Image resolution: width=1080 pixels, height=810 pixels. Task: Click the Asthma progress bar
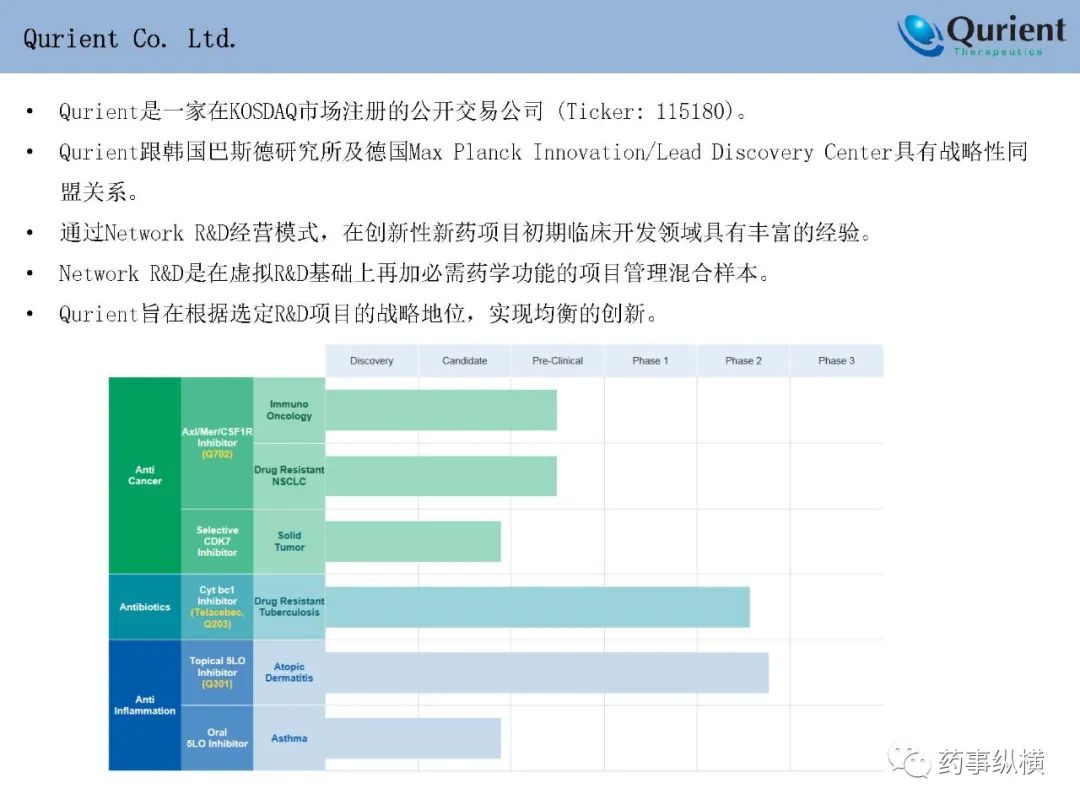point(413,738)
